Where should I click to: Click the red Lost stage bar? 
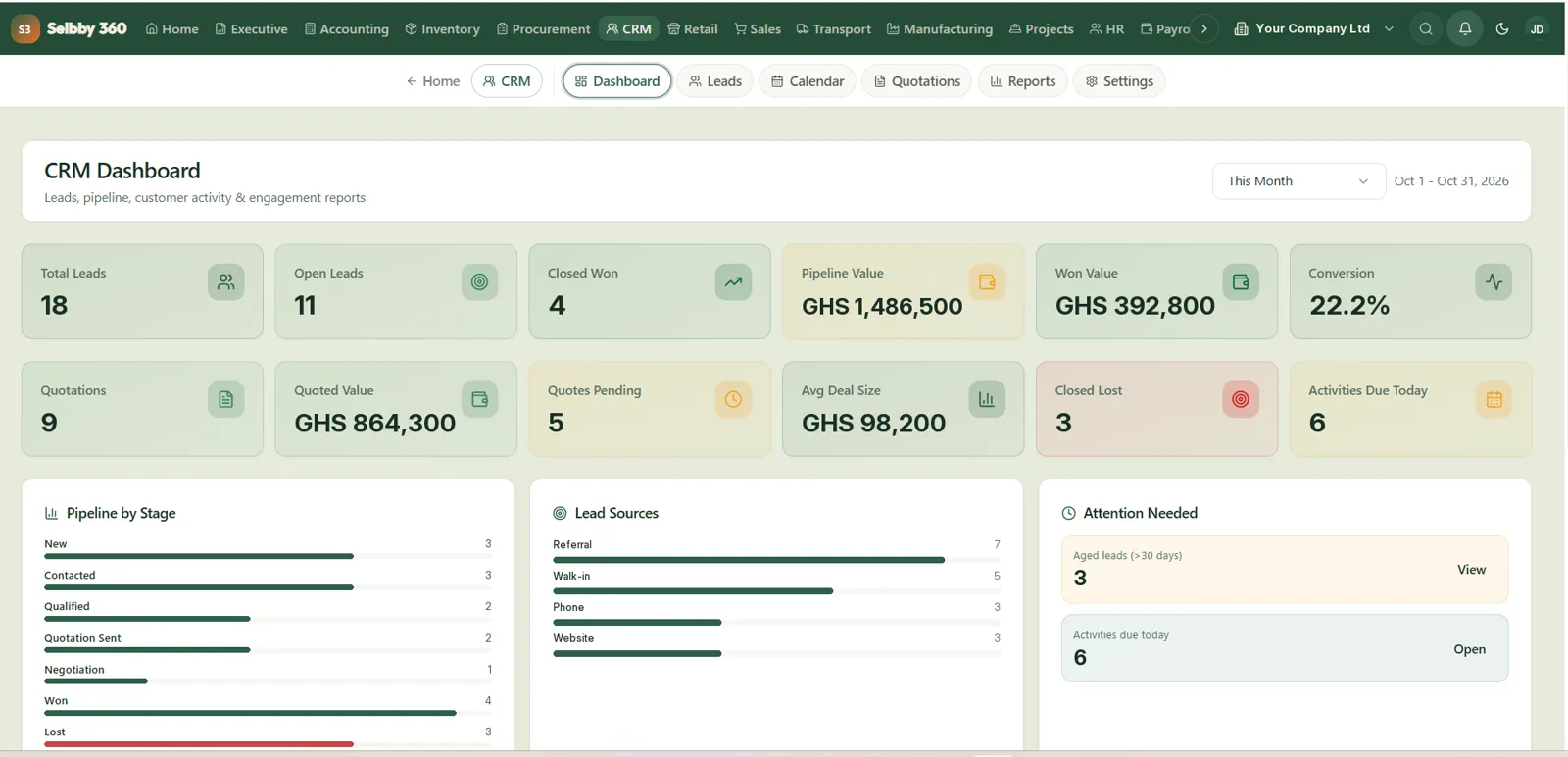(x=199, y=744)
